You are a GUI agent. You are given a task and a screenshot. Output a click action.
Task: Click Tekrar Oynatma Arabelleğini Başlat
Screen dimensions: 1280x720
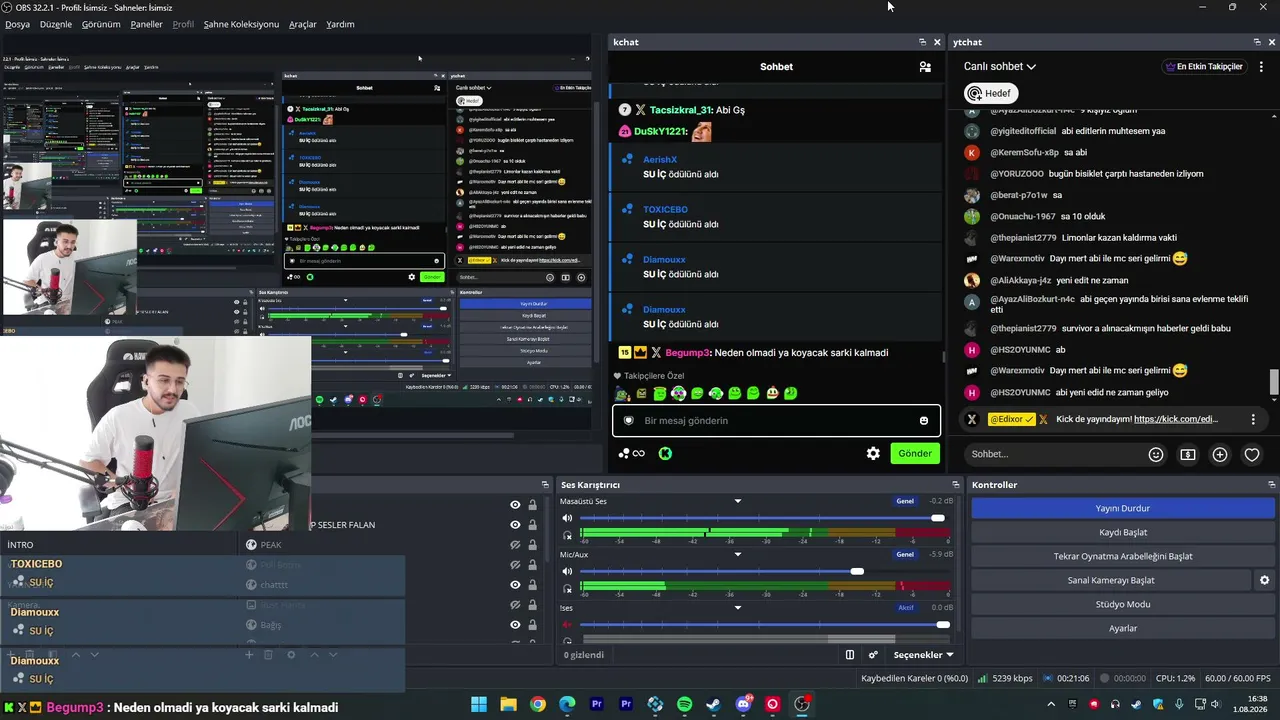tap(1122, 556)
